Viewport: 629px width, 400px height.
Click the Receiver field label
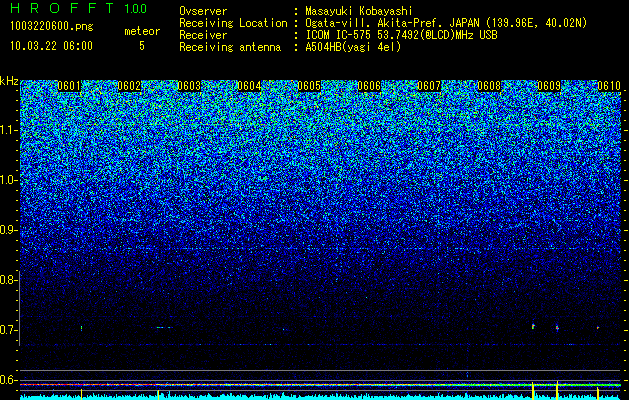point(203,35)
